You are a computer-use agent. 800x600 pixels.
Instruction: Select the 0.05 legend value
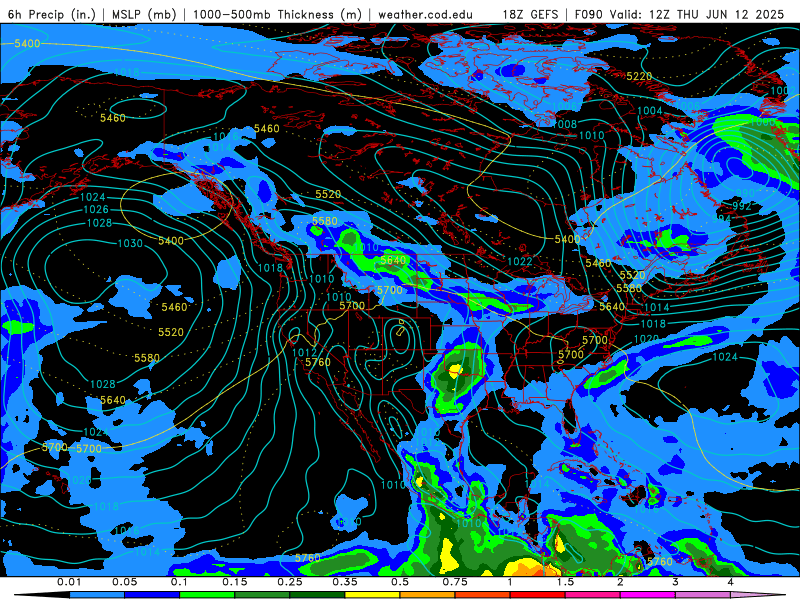coord(124,582)
